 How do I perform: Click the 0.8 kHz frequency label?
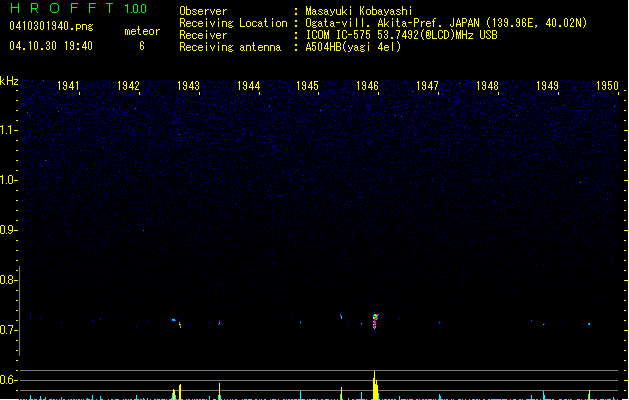click(8, 280)
